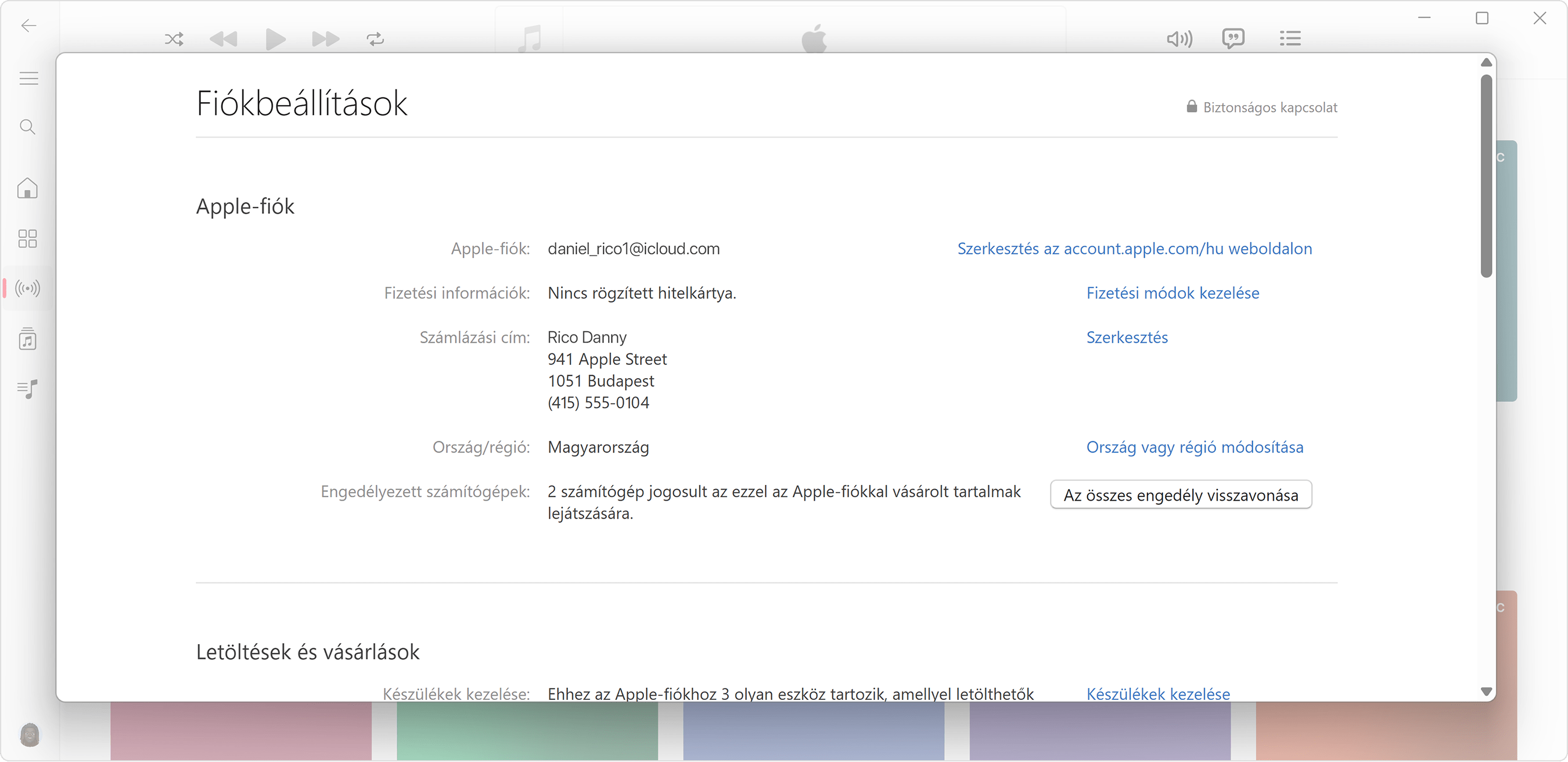The height and width of the screenshot is (762, 1568).
Task: Click the vertical scrollbar thumb
Action: pos(1487,176)
